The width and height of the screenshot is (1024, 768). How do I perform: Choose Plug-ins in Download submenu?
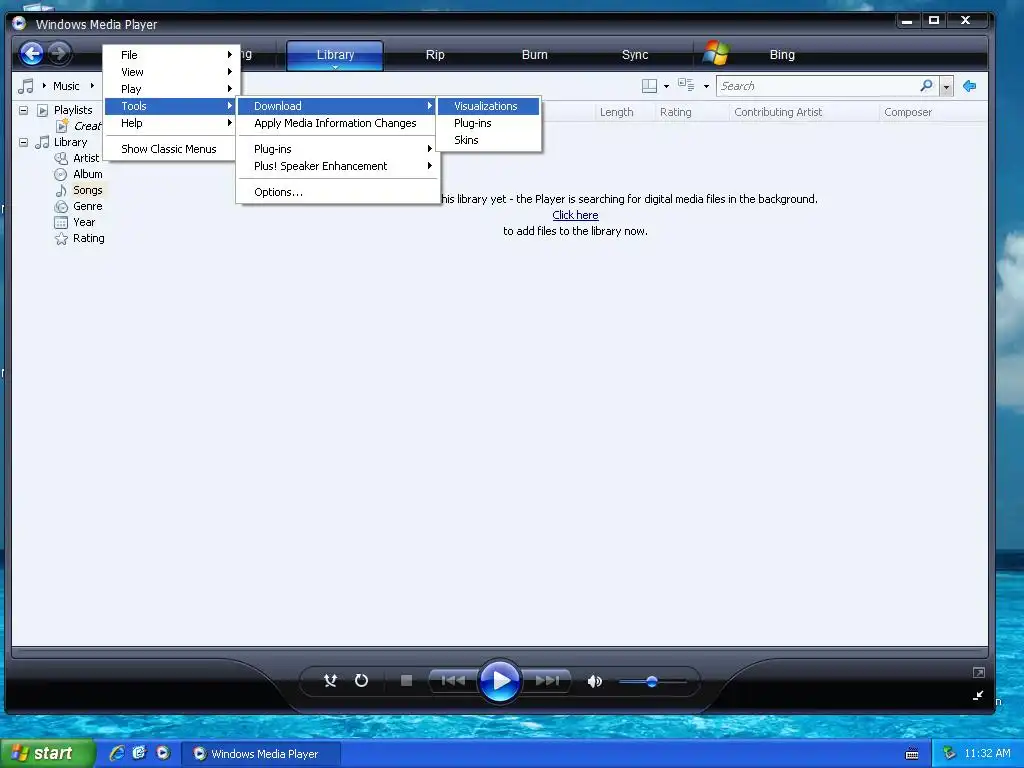488,123
